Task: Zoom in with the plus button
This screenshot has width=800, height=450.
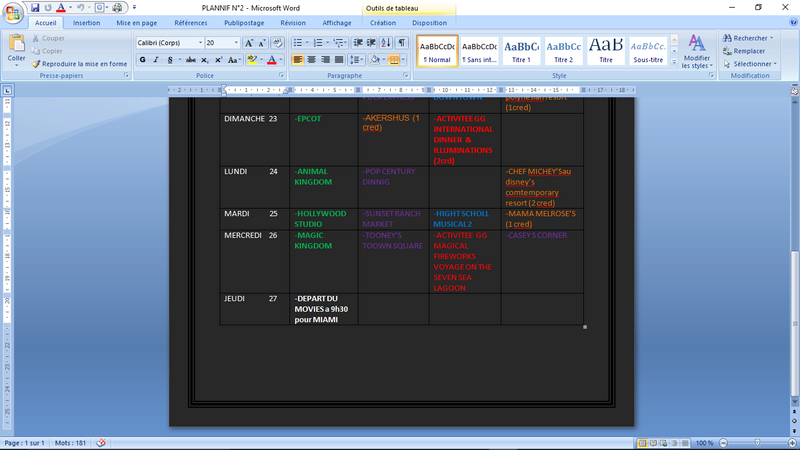Action: pyautogui.click(x=792, y=443)
